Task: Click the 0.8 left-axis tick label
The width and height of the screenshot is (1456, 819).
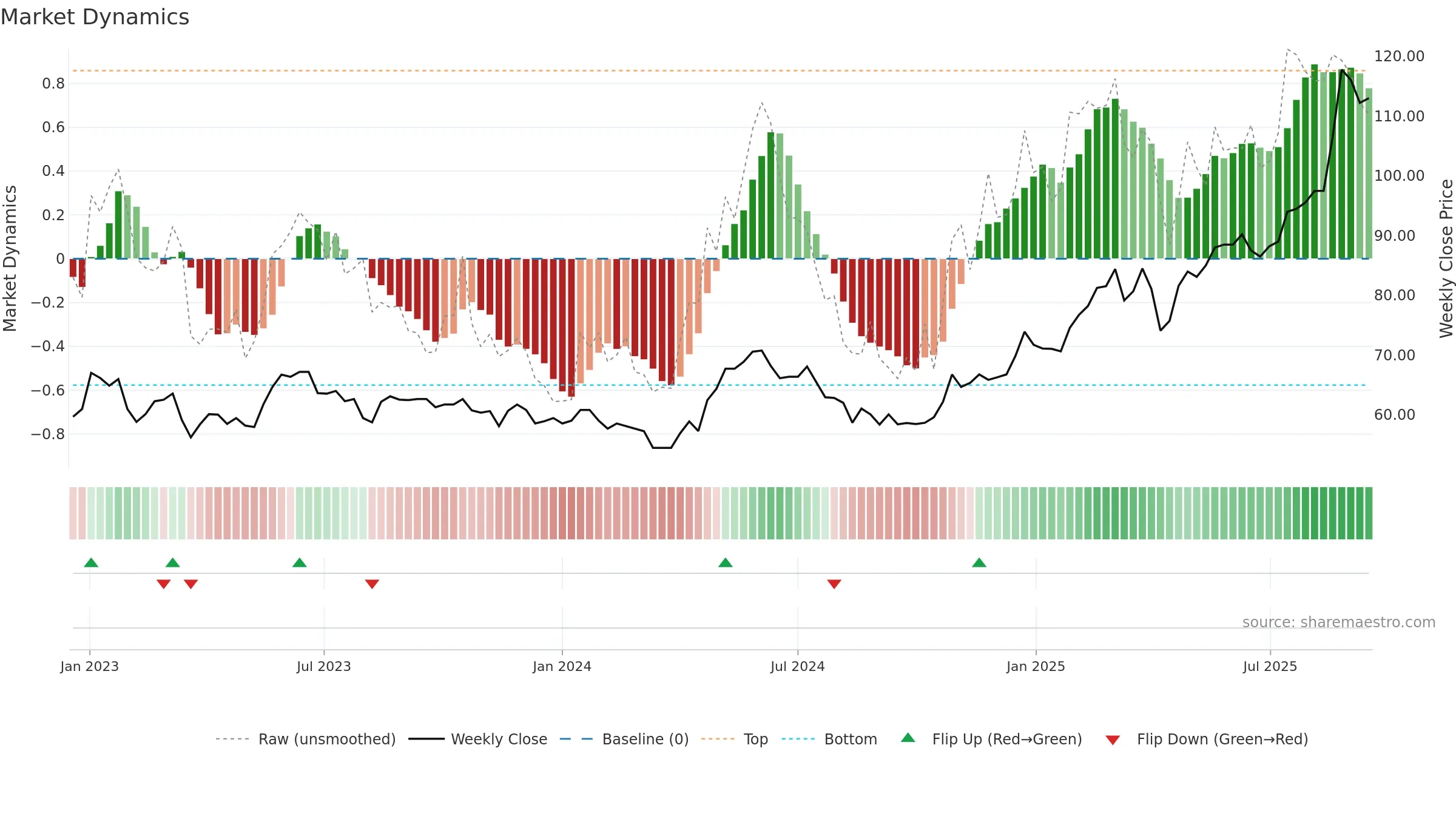Action: 53,83
